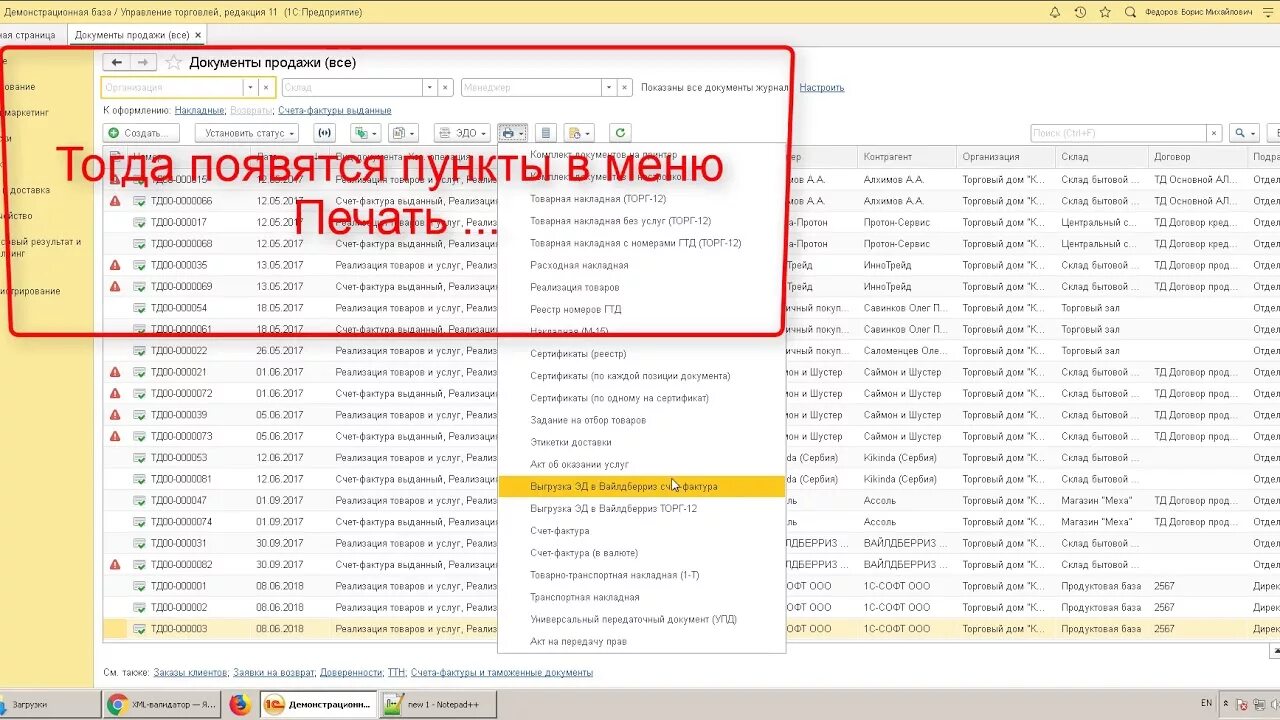Open Счета-фактуры и таможенные документы link
The height and width of the screenshot is (720, 1280).
point(502,673)
